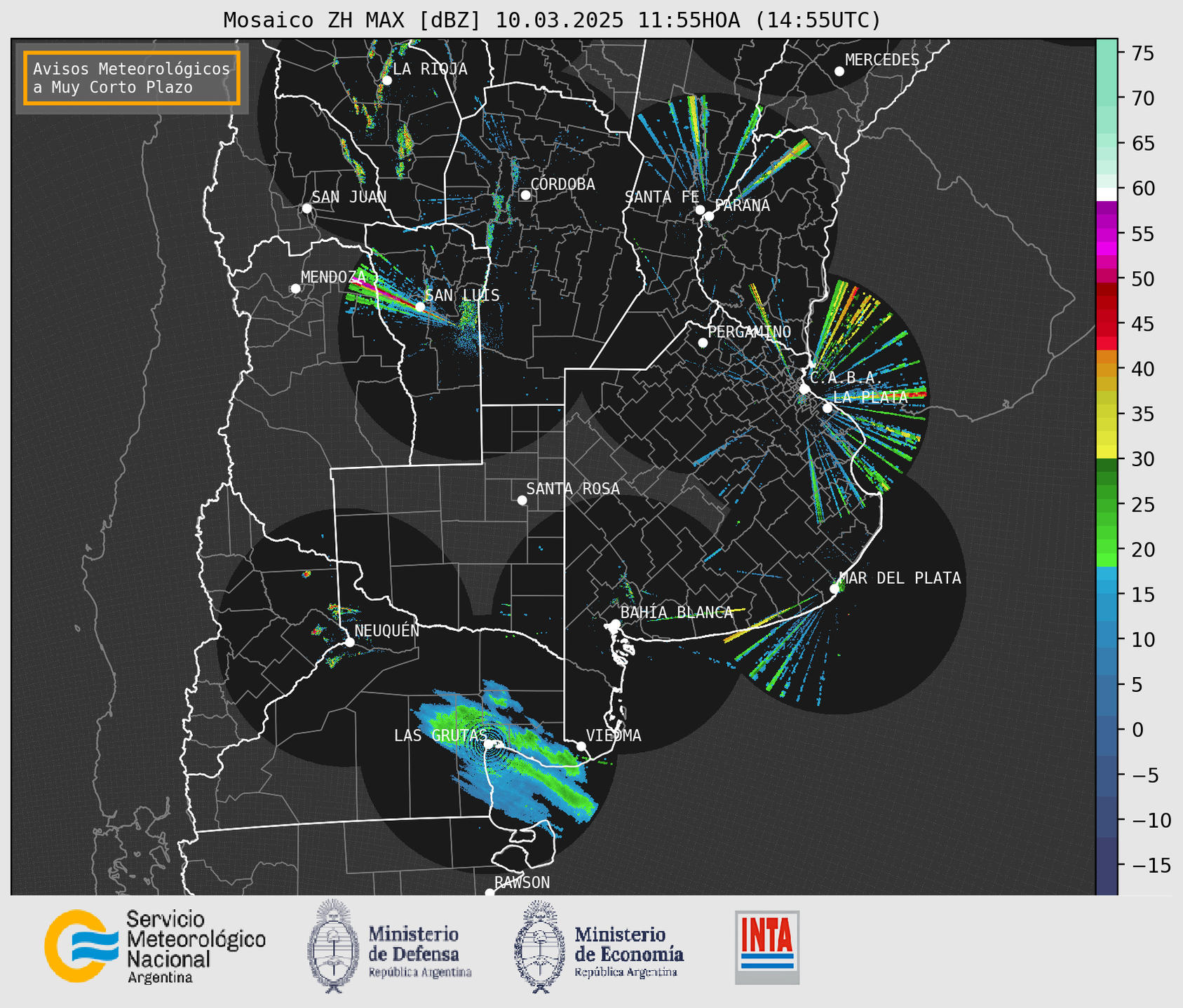The height and width of the screenshot is (1008, 1183).
Task: Click the 0 value on the dBZ scale
Action: click(1137, 730)
